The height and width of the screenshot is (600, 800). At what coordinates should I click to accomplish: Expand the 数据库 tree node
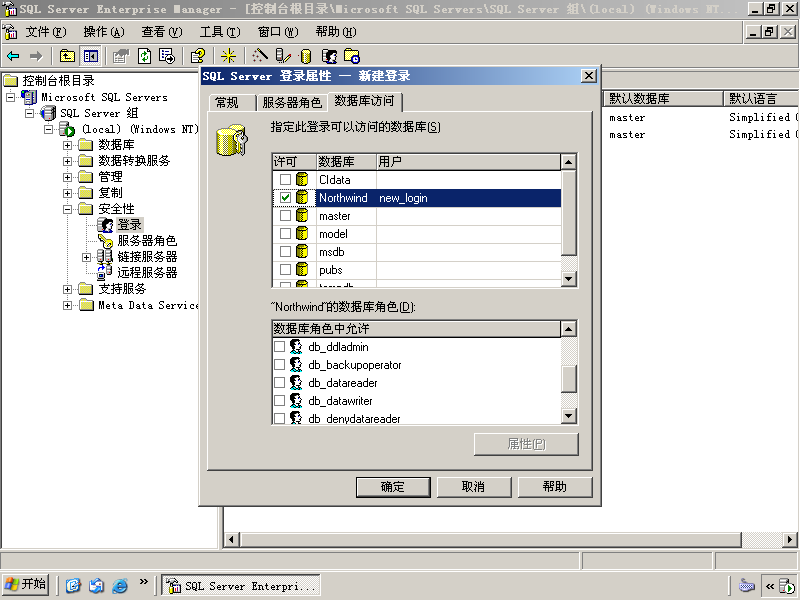[x=67, y=145]
